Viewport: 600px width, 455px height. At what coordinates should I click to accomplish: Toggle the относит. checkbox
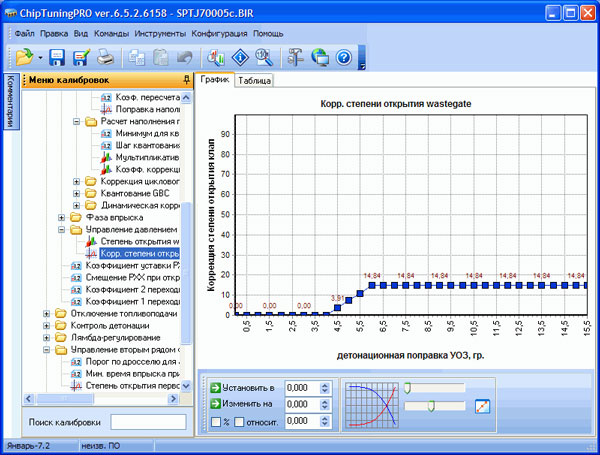[x=239, y=423]
